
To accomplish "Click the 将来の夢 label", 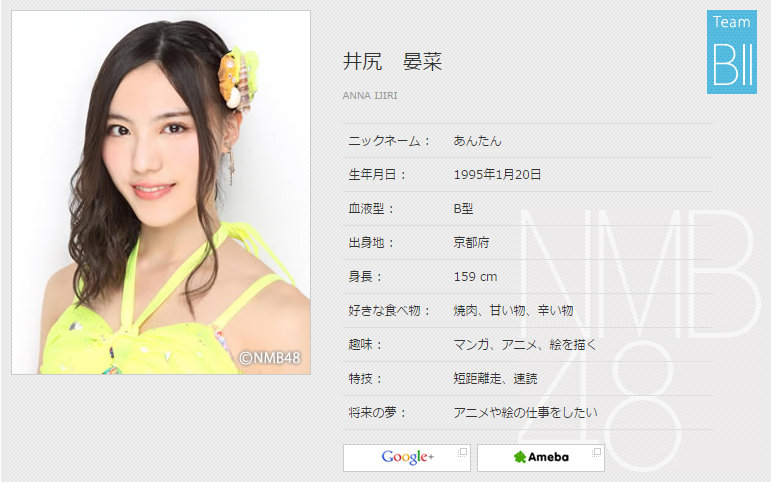I will point(377,412).
